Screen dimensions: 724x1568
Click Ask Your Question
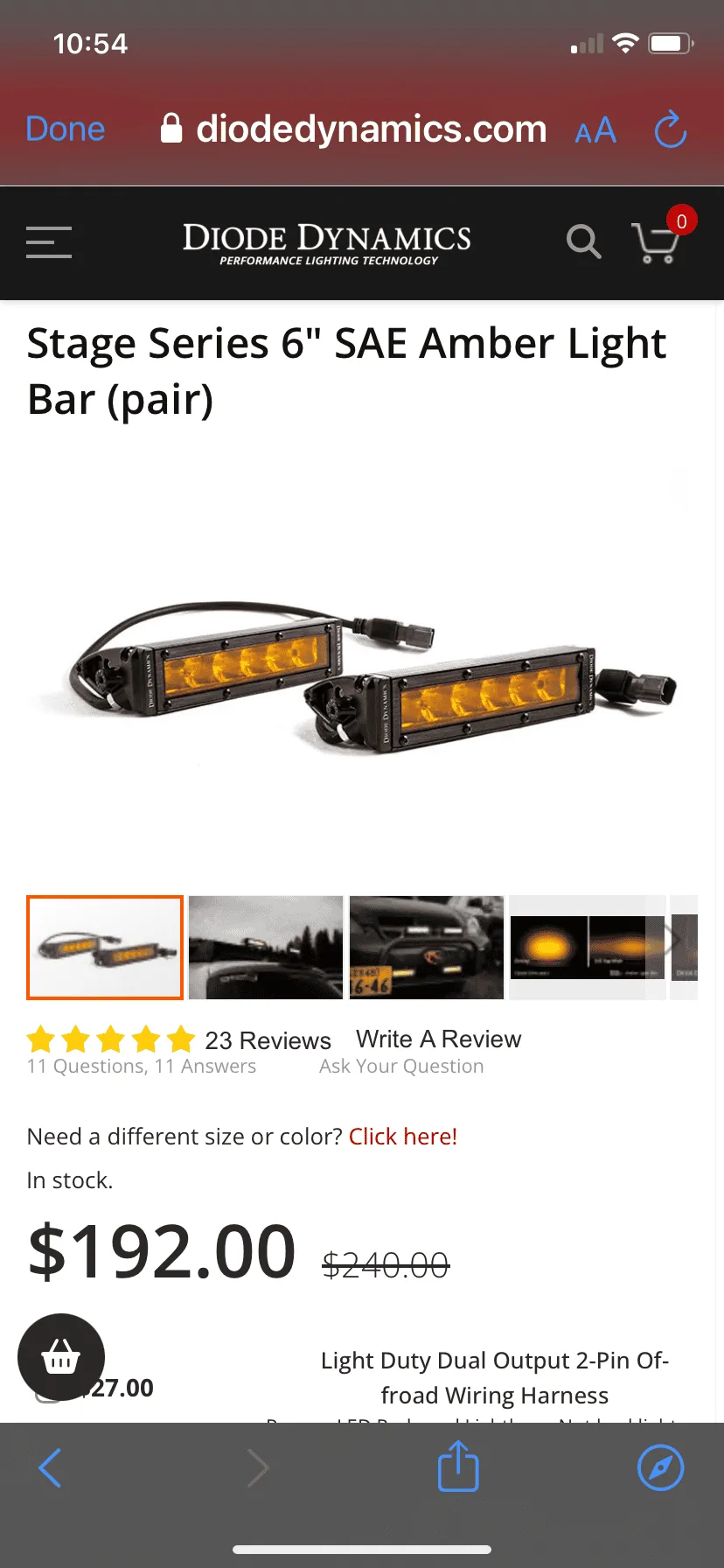coord(401,1066)
